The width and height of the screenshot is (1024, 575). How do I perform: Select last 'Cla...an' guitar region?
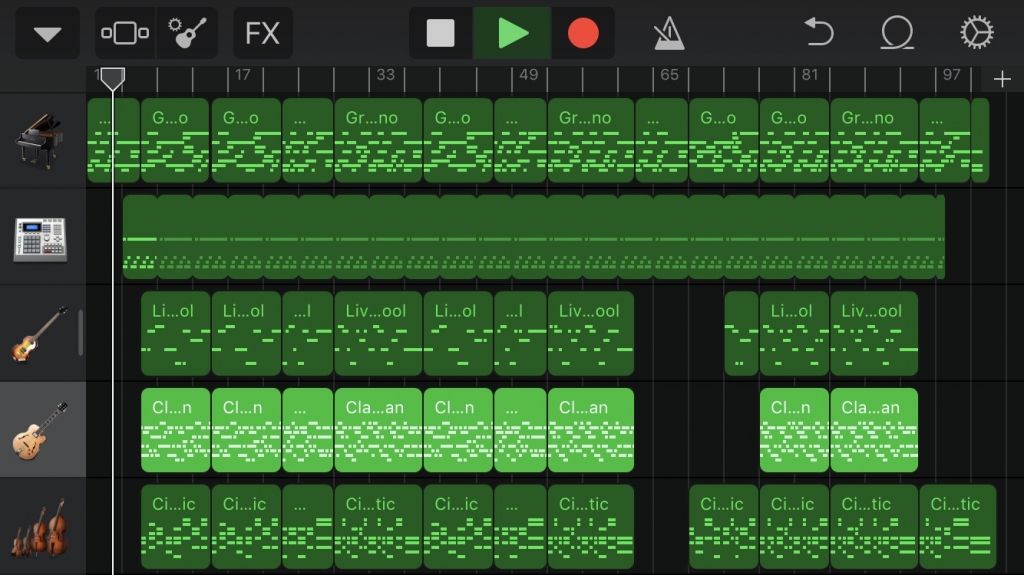(x=874, y=430)
